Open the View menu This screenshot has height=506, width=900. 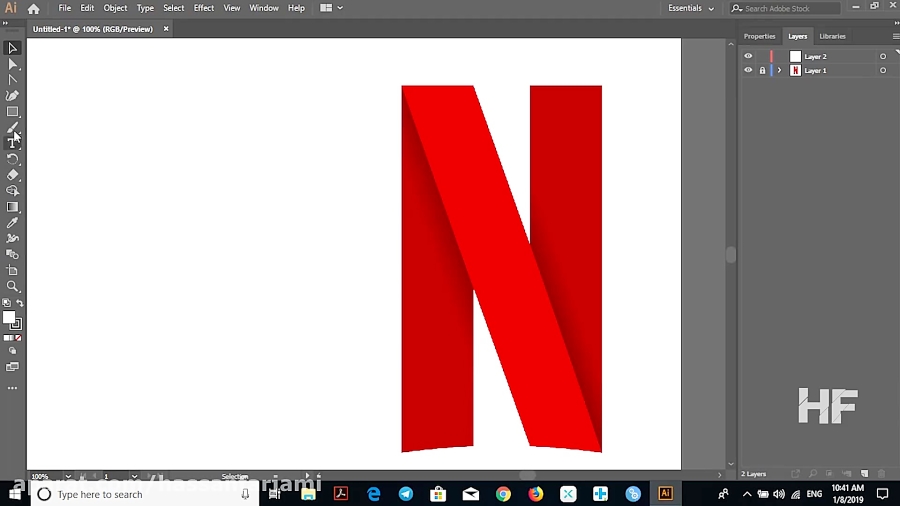[232, 8]
